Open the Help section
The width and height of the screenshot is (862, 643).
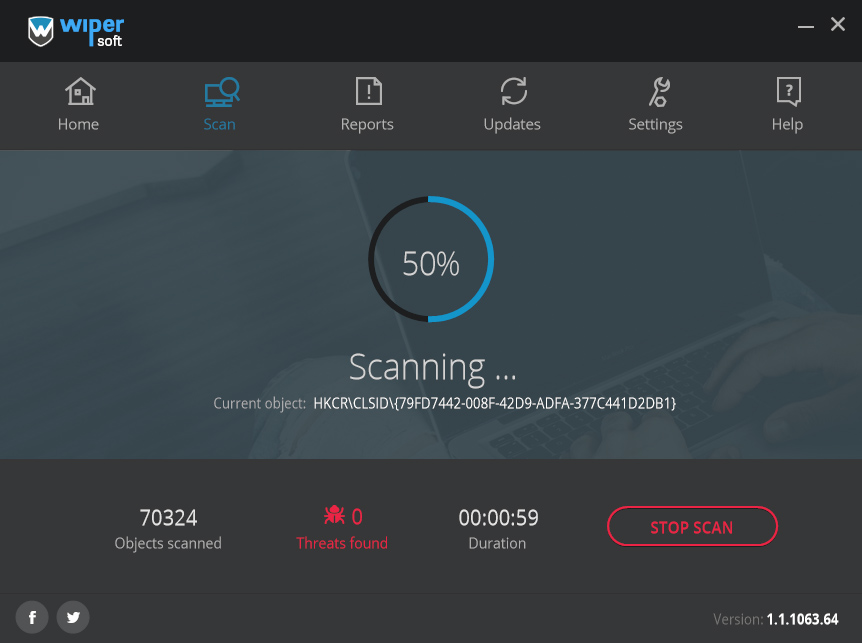tap(787, 105)
